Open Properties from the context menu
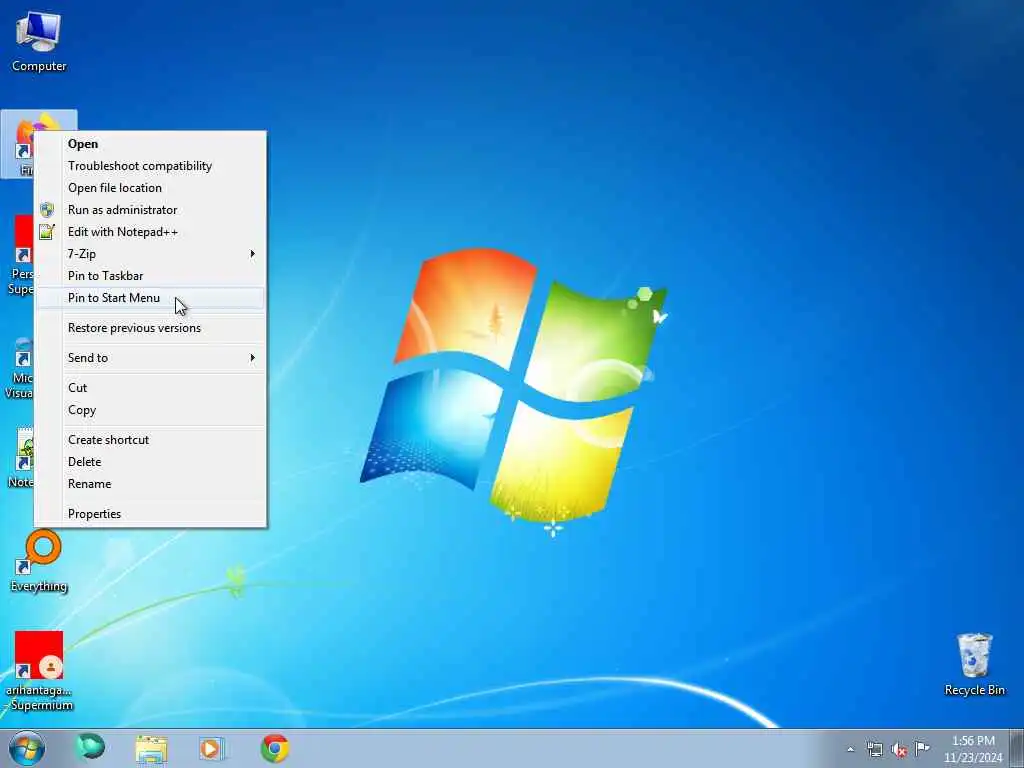 (150, 514)
